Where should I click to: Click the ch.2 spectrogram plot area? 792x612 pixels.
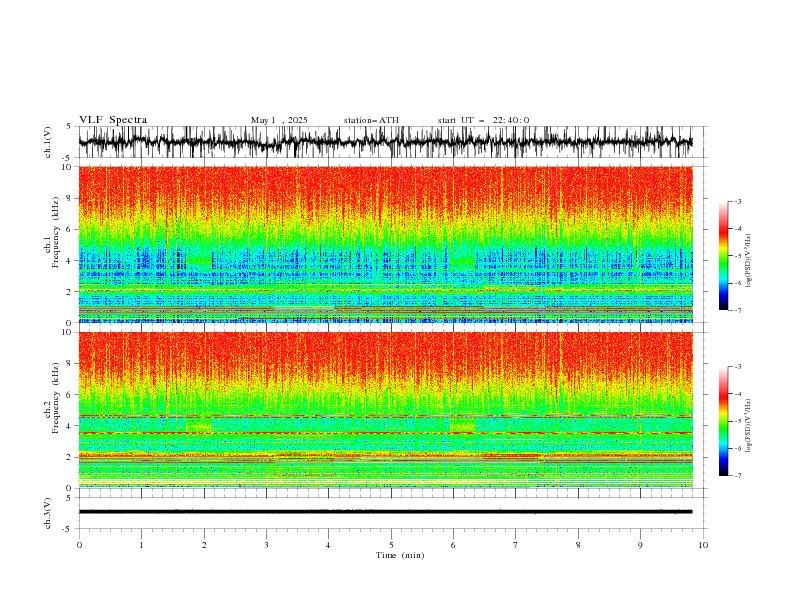(x=385, y=410)
